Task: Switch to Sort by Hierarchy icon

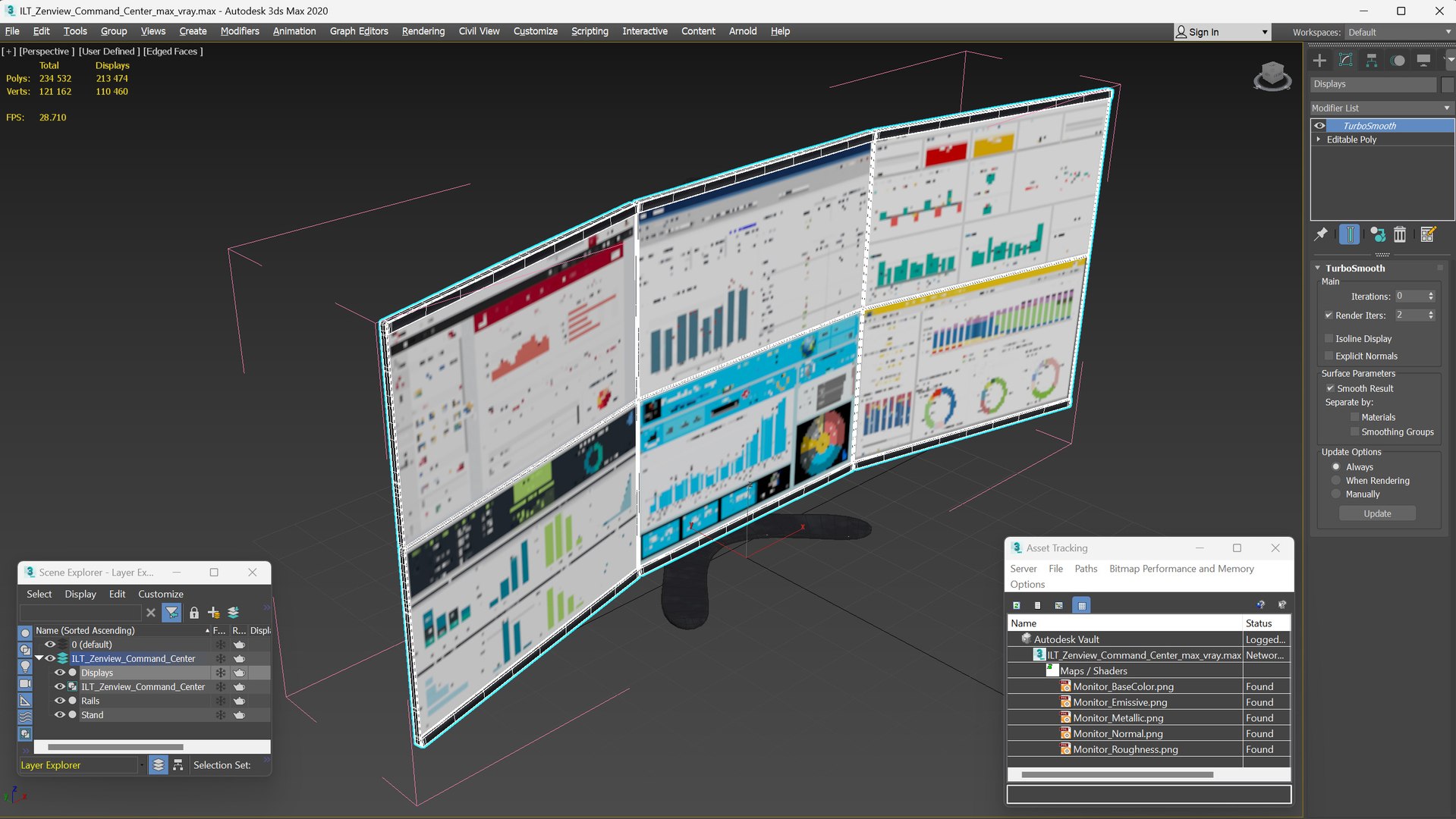Action: point(178,765)
